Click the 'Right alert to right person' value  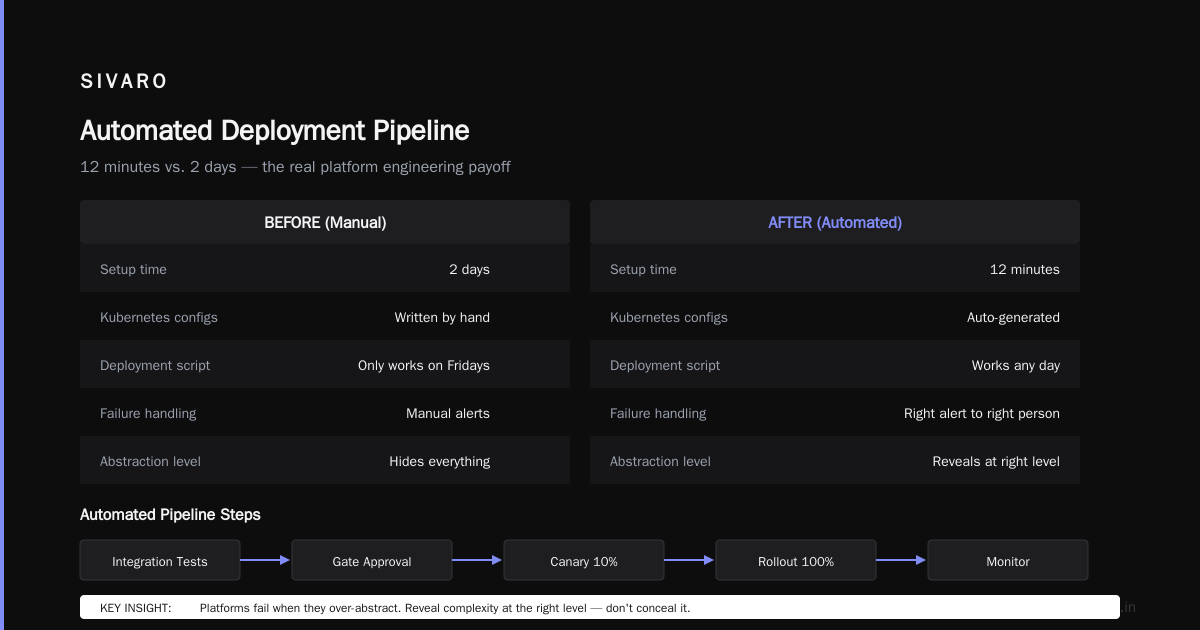(x=982, y=413)
